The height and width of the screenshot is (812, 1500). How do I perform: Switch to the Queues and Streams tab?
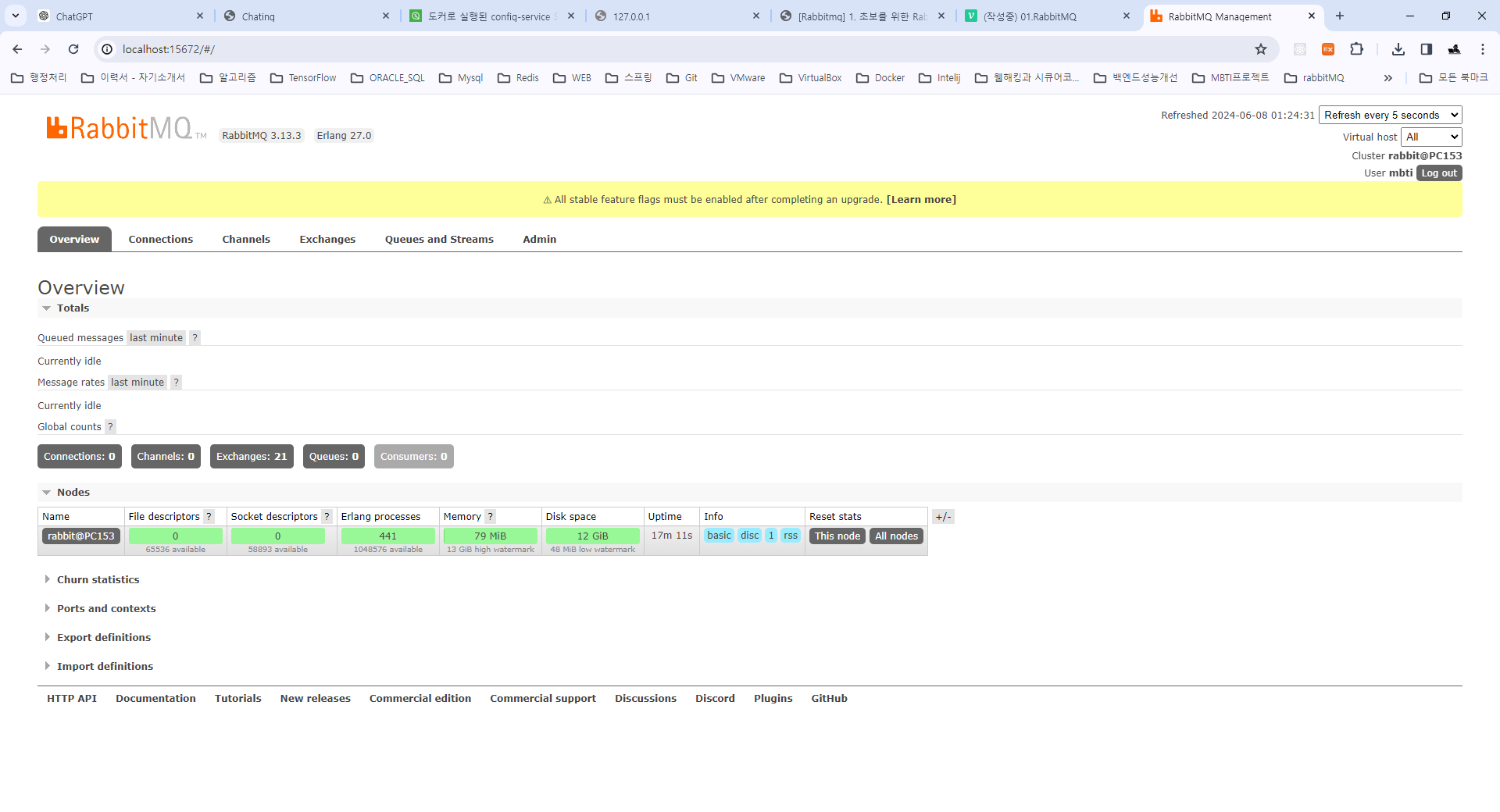439,240
